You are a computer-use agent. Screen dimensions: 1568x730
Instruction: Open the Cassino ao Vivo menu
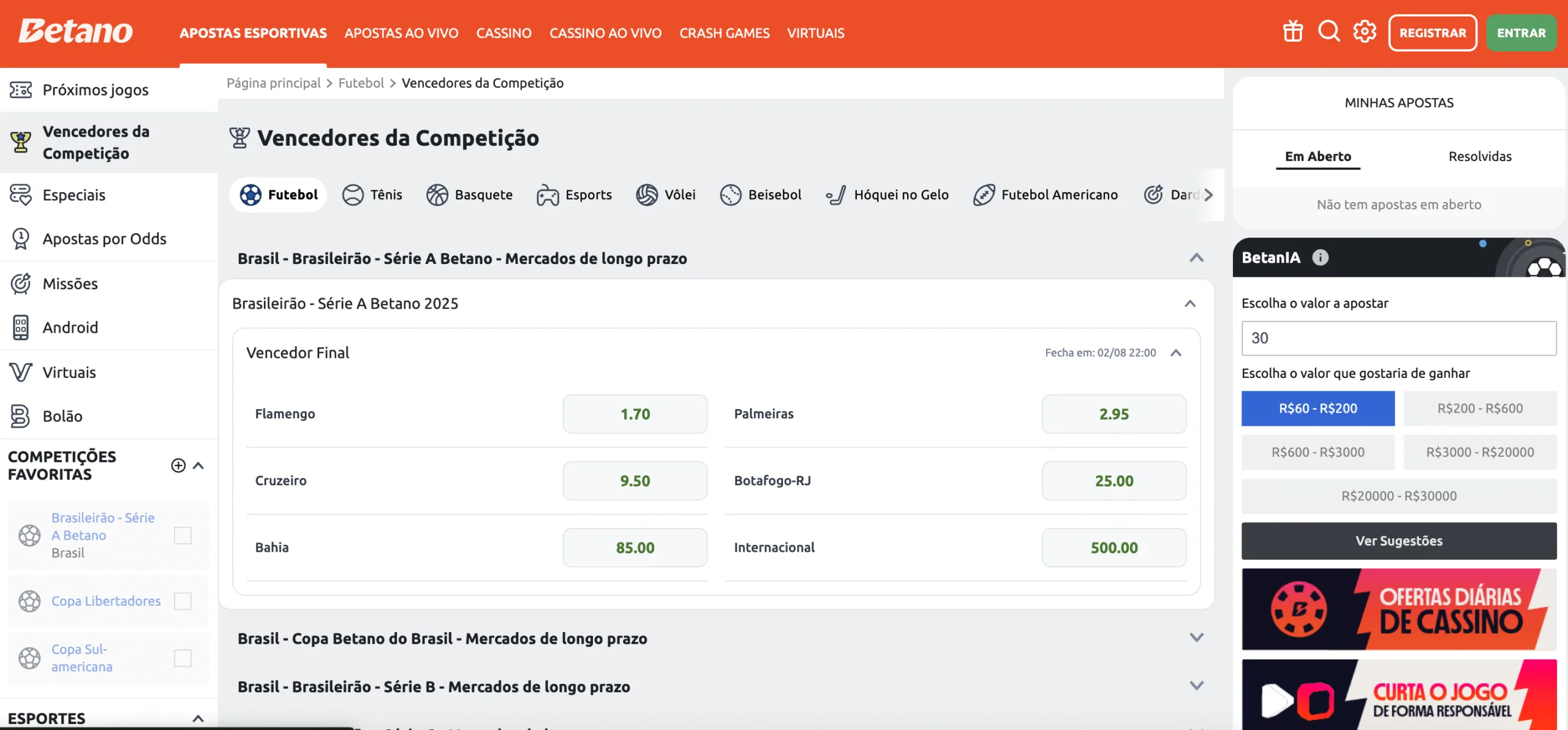click(x=605, y=33)
